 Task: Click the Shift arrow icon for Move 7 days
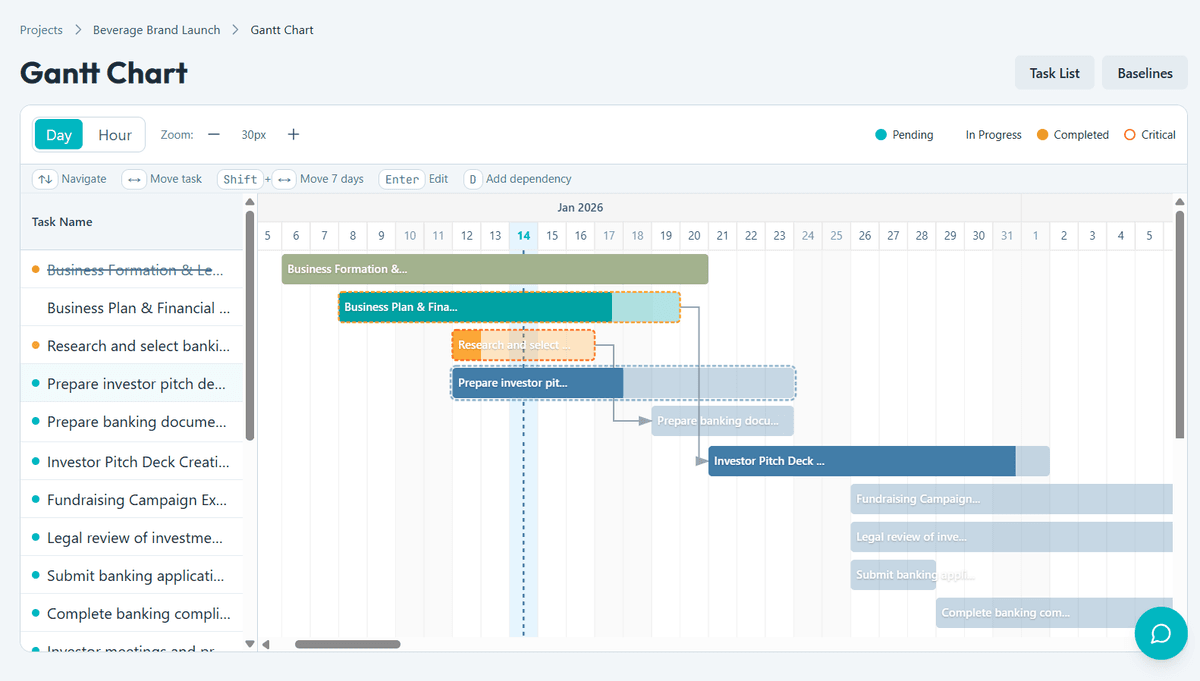285,179
